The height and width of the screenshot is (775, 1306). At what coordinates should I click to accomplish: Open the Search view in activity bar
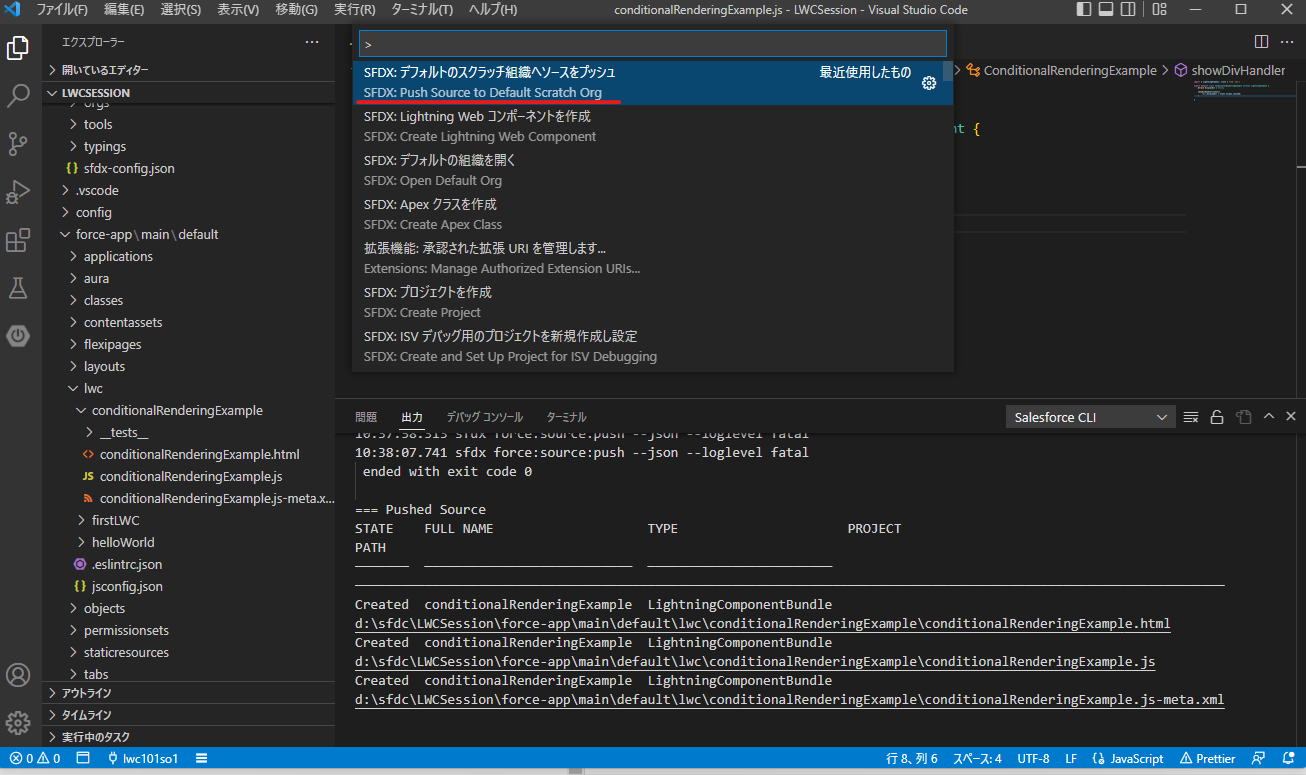pyautogui.click(x=18, y=96)
